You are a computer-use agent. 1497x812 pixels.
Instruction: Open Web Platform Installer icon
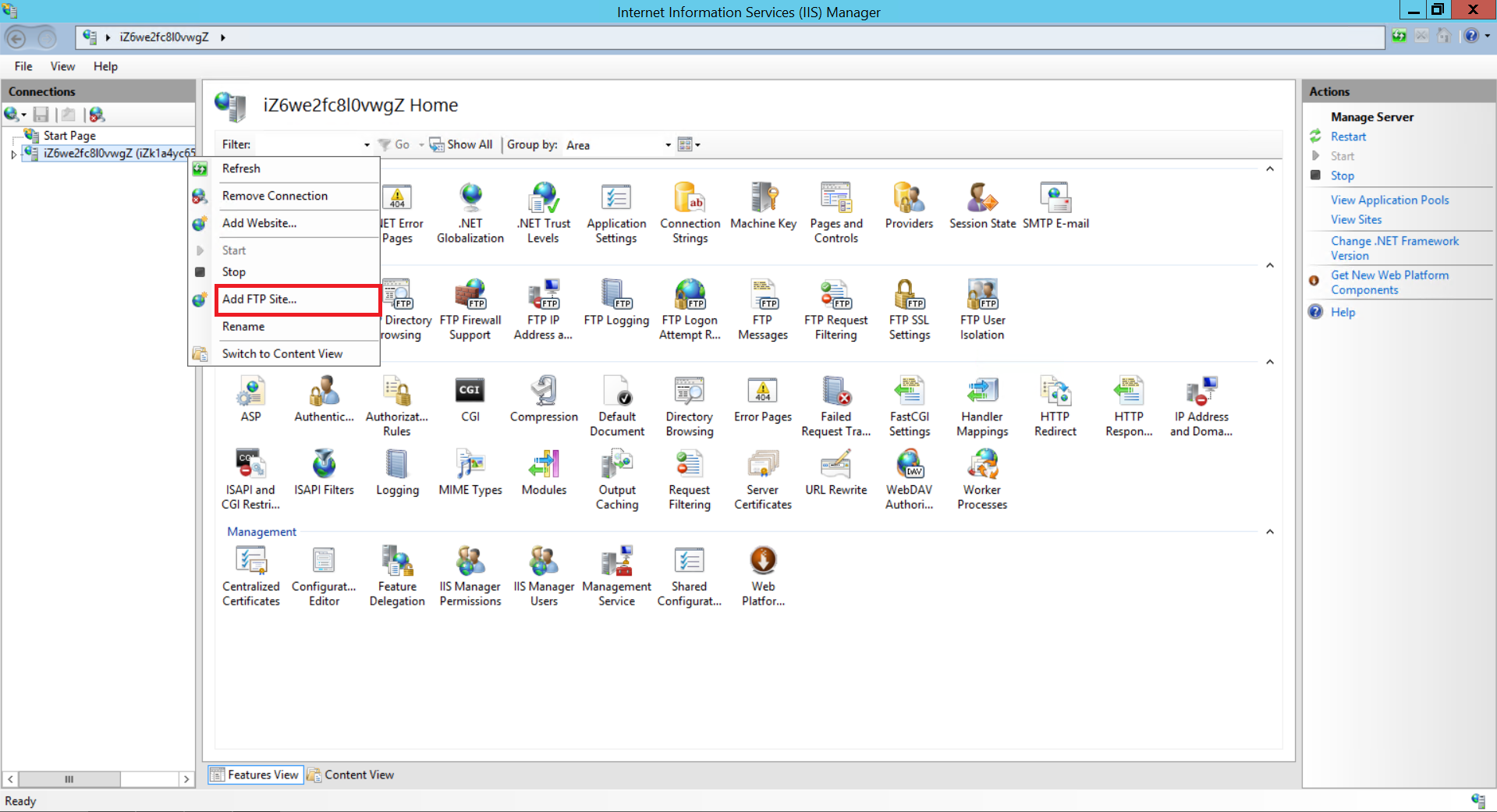tap(763, 576)
